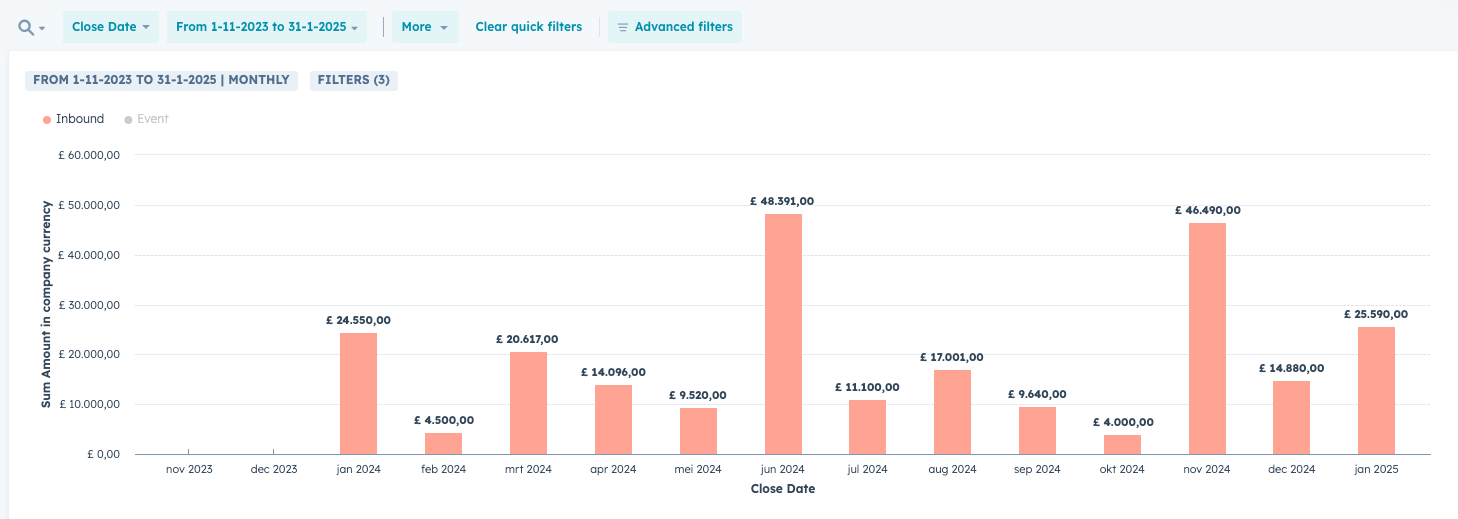Click the FILTERS (3) badge
Viewport: 1458px width, 519px height.
click(354, 80)
